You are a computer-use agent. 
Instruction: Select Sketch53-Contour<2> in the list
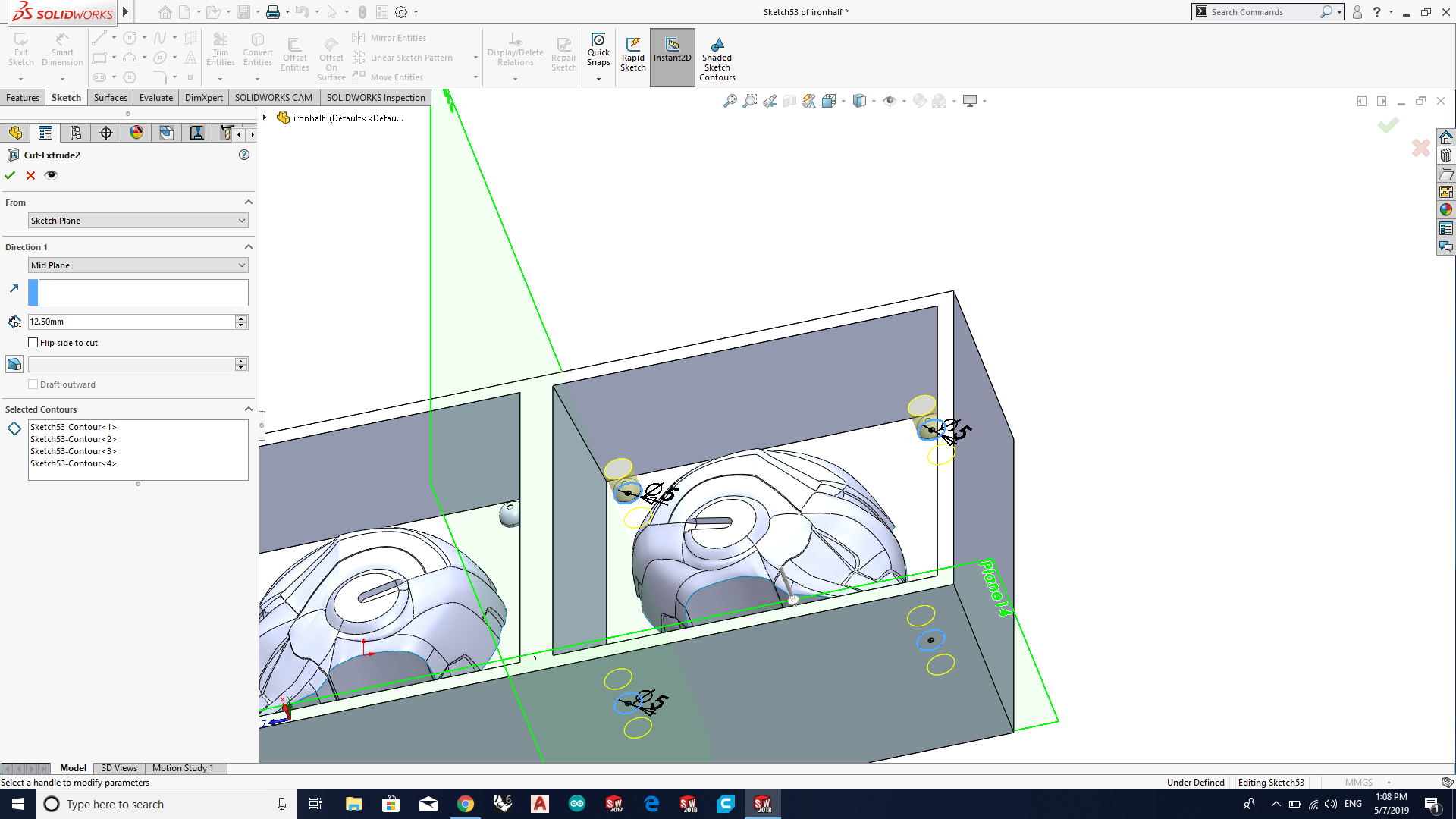point(74,439)
